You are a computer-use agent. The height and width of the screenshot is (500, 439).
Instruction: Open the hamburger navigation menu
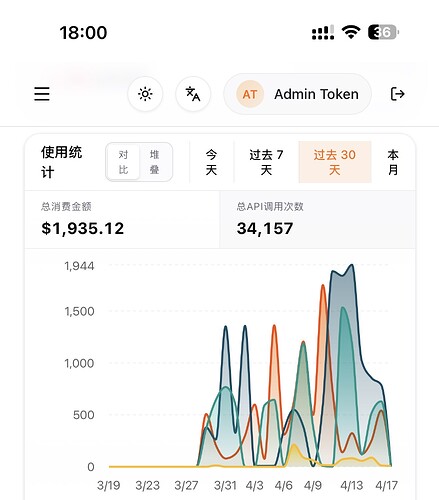42,94
